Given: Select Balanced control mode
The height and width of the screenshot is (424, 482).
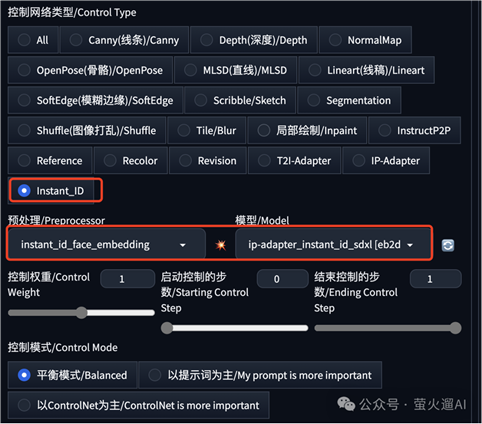Looking at the screenshot, I should coord(72,375).
